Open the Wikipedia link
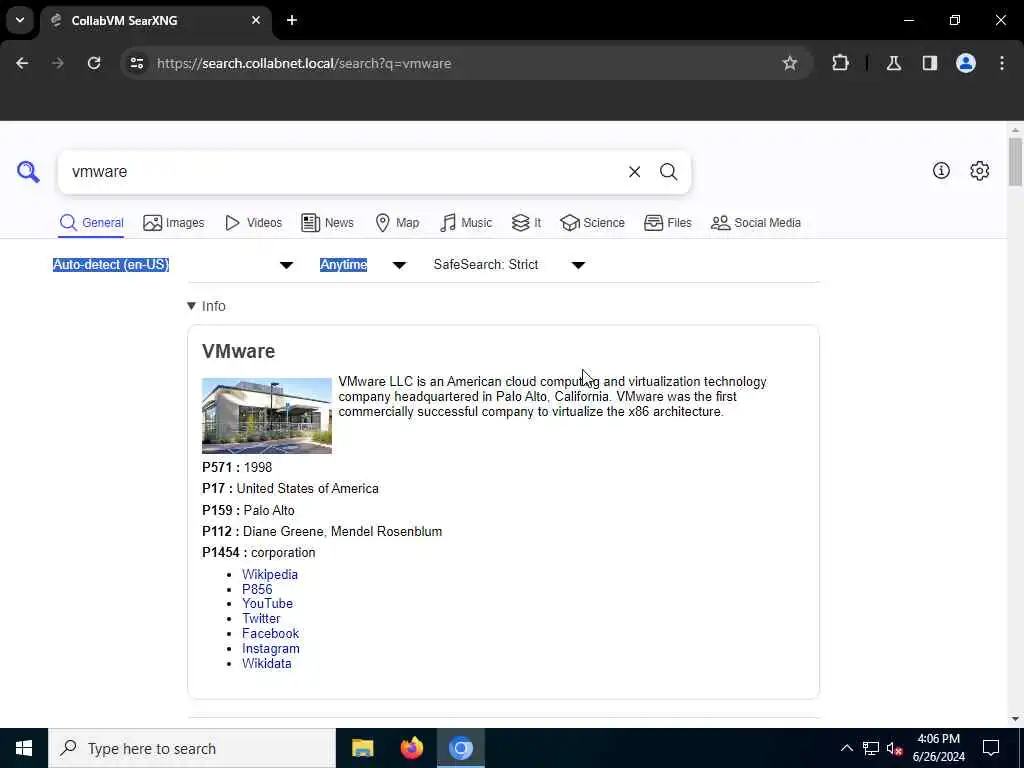The width and height of the screenshot is (1024, 768). point(270,574)
